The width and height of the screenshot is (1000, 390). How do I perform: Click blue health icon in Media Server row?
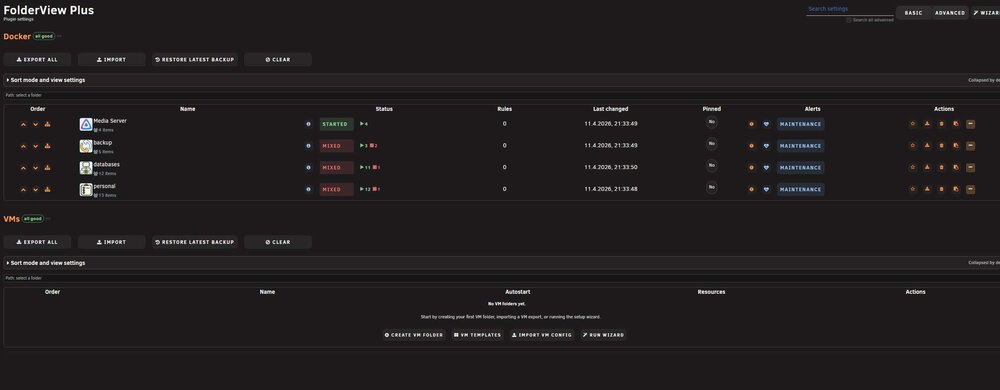[767, 124]
